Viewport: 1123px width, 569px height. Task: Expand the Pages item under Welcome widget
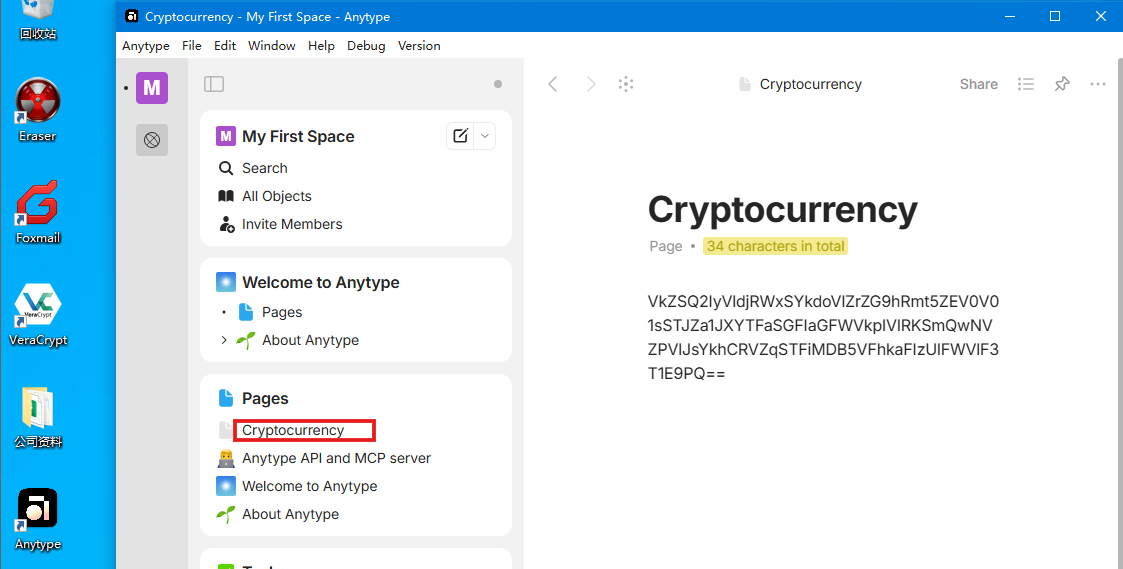click(224, 312)
